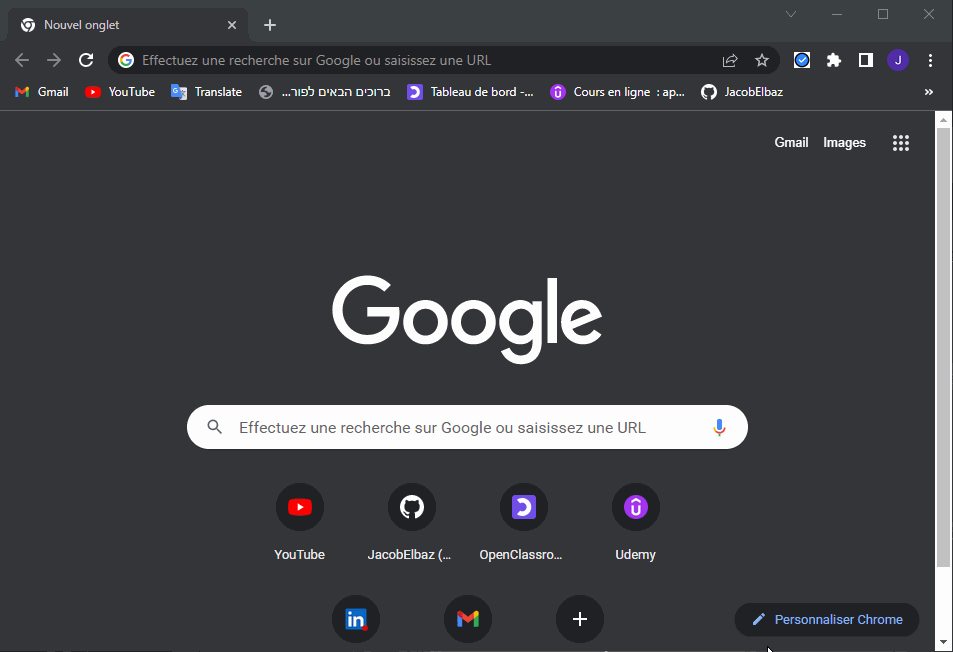
Task: Open the OpenClassrooms shortcut tile
Action: click(523, 523)
